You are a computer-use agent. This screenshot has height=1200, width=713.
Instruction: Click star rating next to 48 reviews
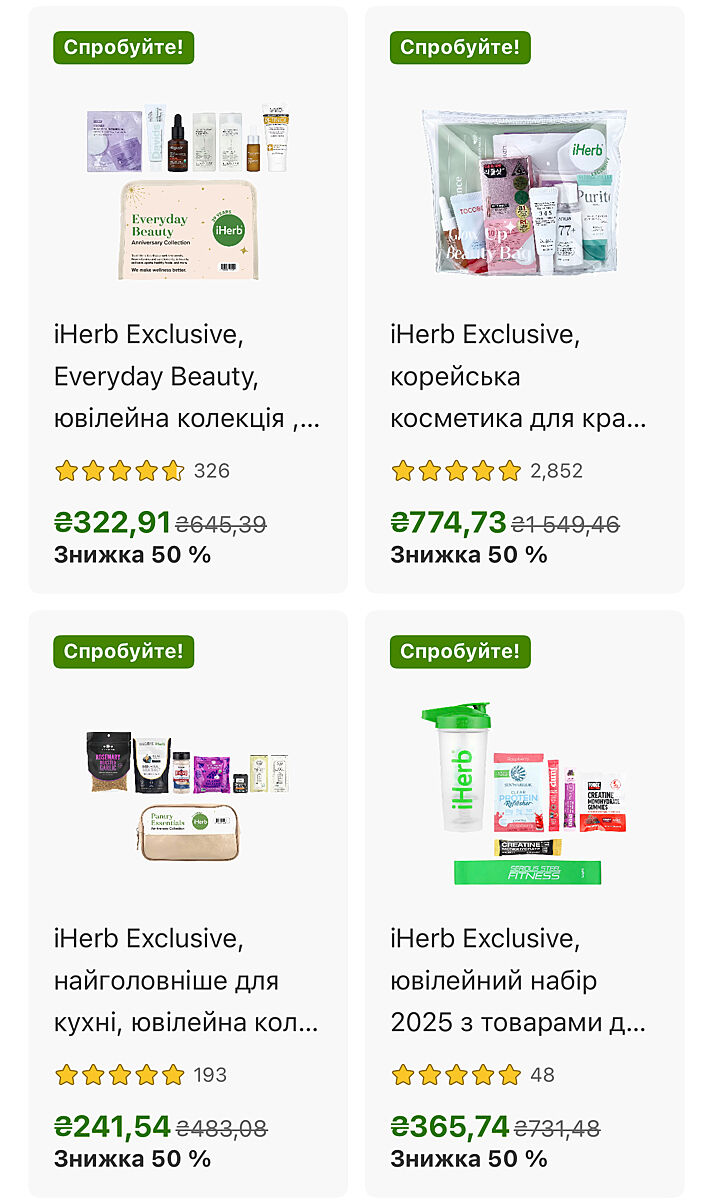[456, 1075]
